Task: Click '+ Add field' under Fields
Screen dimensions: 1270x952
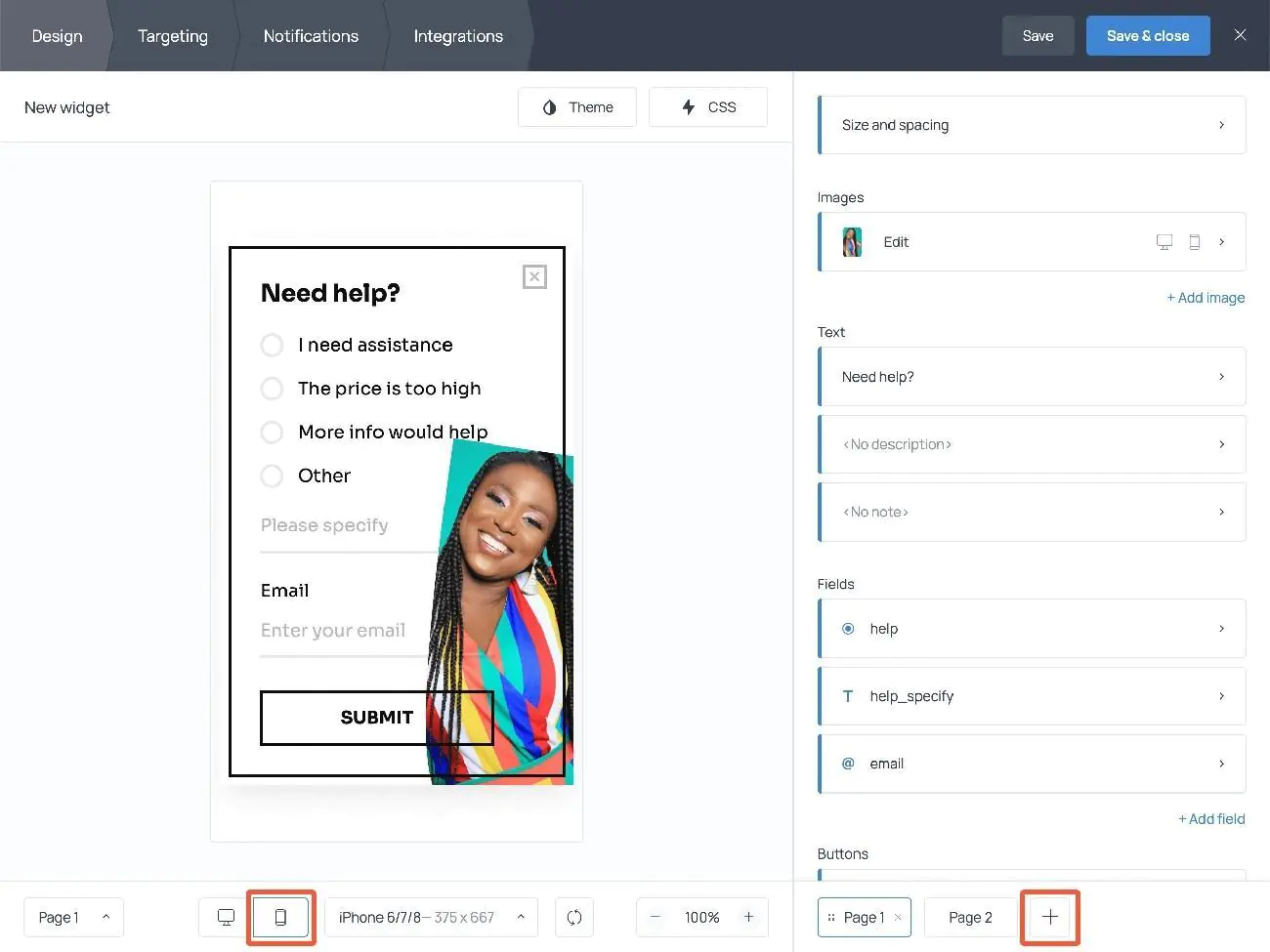Action: 1211,818
